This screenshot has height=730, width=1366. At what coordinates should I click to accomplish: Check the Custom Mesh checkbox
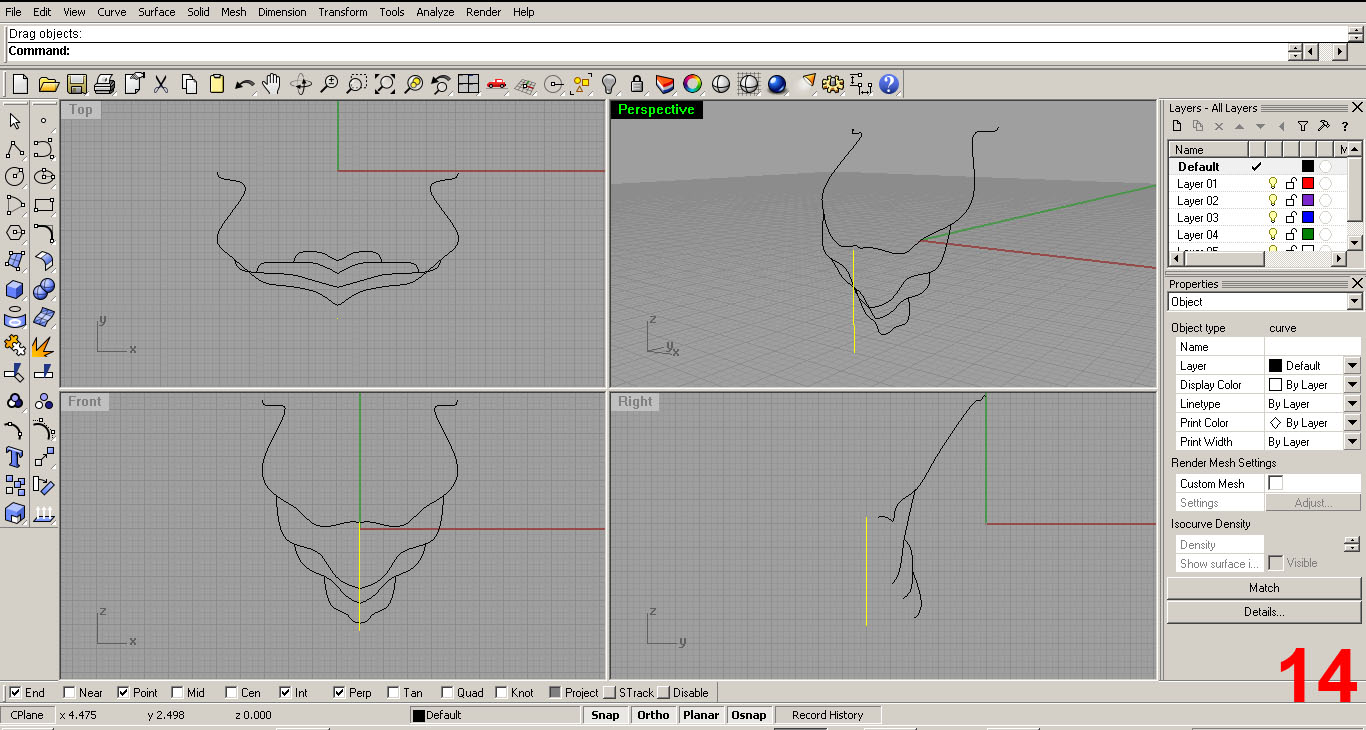1276,483
